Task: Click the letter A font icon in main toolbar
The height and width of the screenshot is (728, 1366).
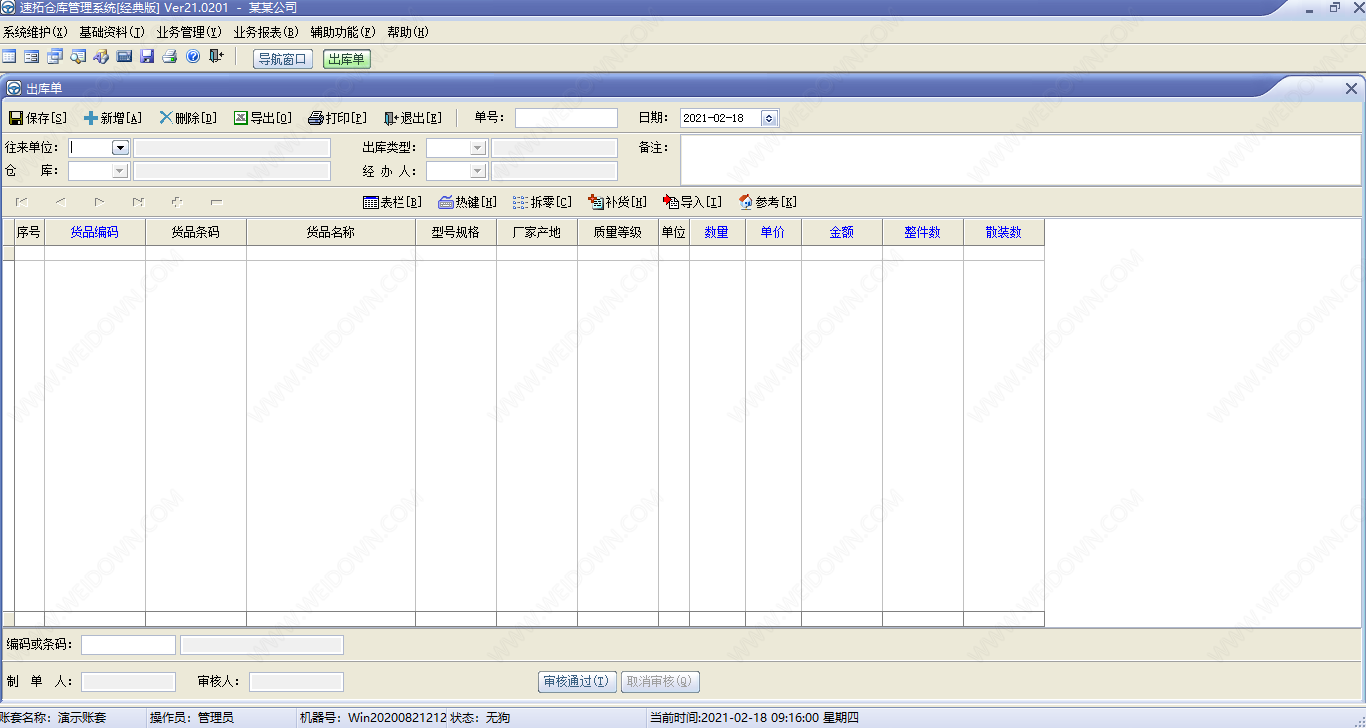Action: click(x=101, y=57)
